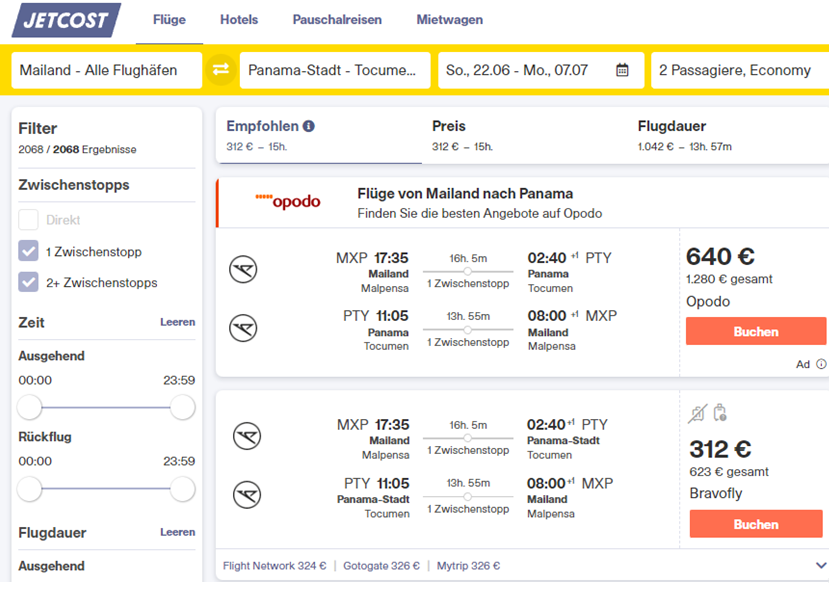Book the 312 € Bravofly offer
This screenshot has width=829, height=595.
tap(756, 524)
